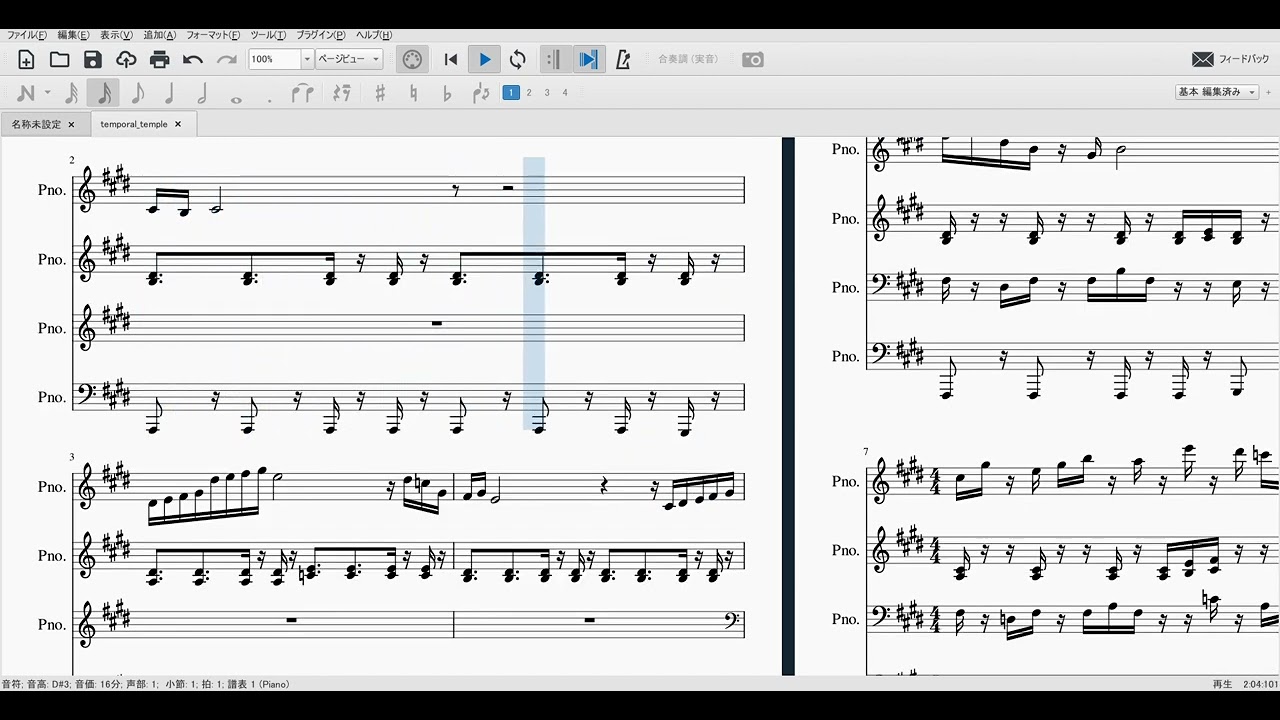
Task: Close the temporal_temple tab
Action: pos(178,124)
